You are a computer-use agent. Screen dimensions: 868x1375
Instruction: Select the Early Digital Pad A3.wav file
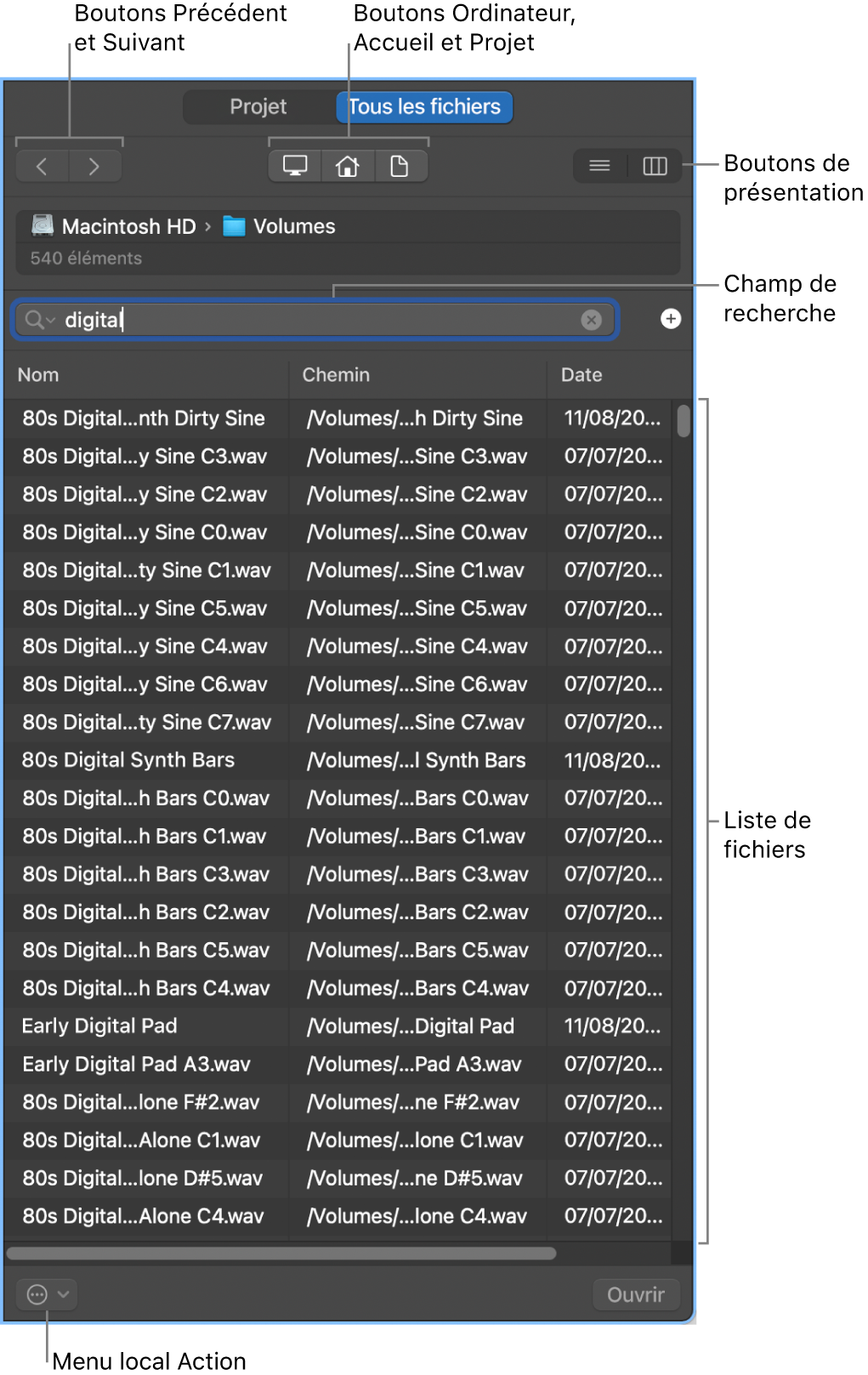(x=136, y=1065)
